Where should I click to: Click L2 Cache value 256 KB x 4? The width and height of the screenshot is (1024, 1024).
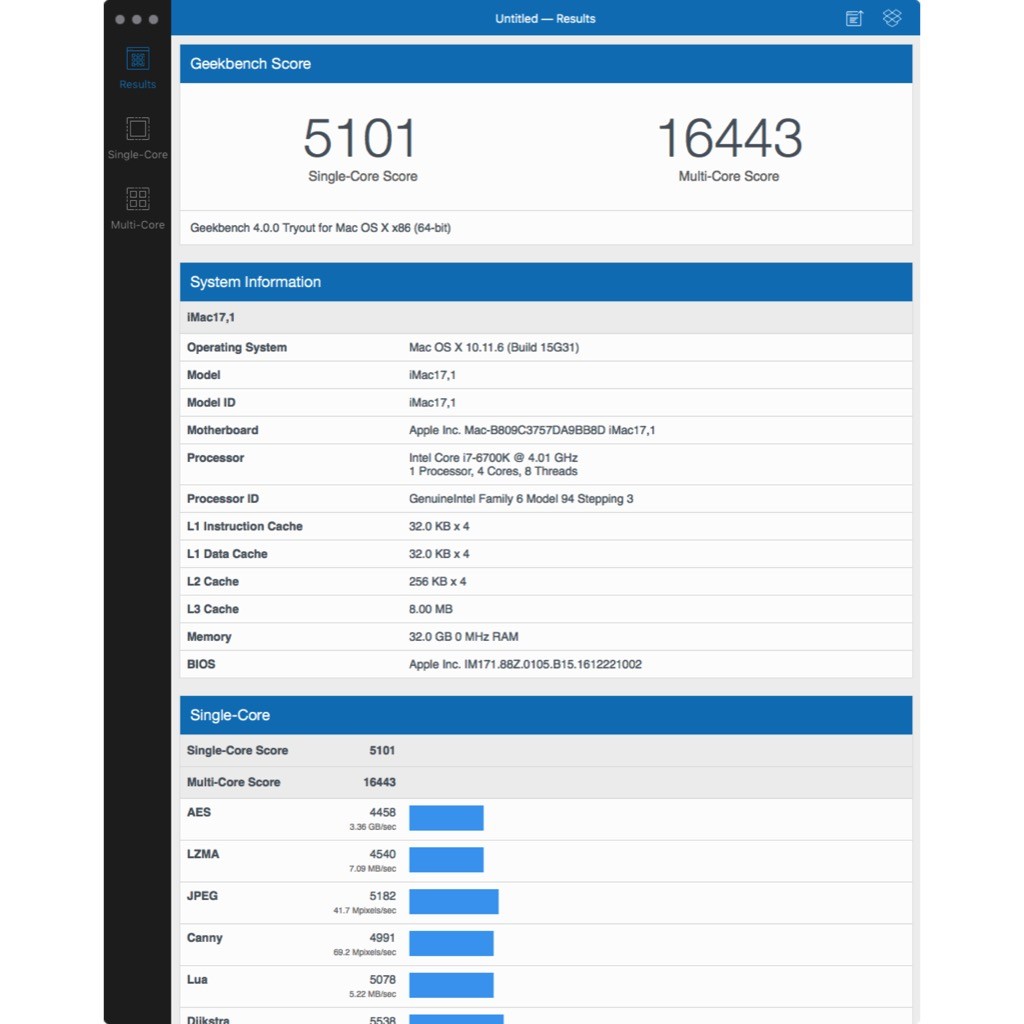438,581
